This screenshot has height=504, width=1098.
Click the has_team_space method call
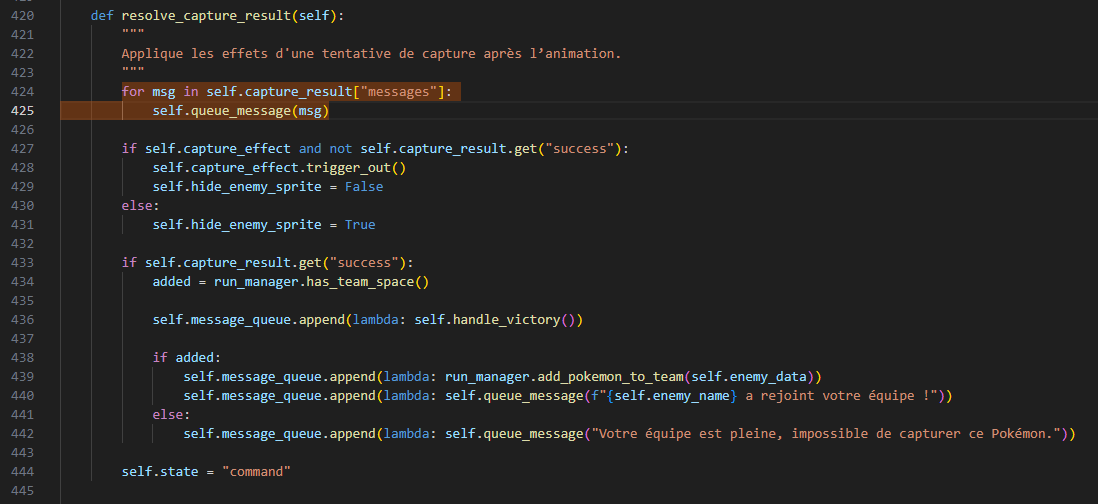point(368,282)
